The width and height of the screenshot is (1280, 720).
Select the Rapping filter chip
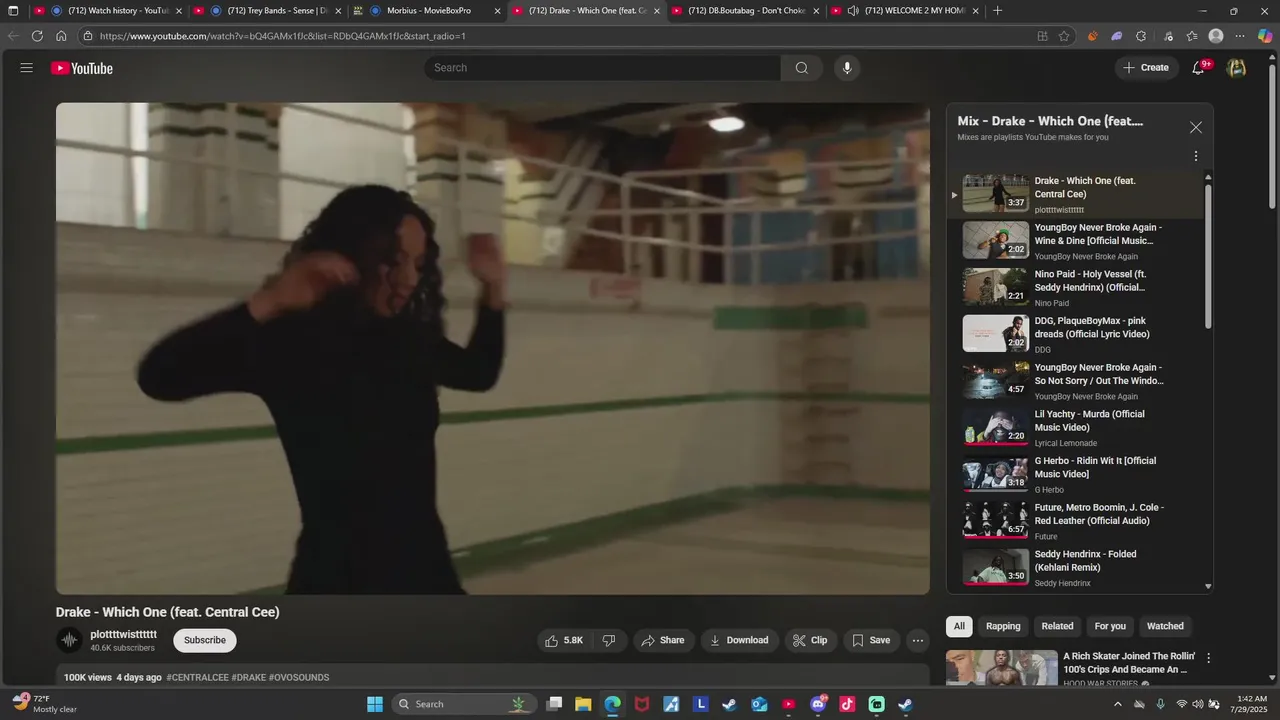(x=1003, y=626)
